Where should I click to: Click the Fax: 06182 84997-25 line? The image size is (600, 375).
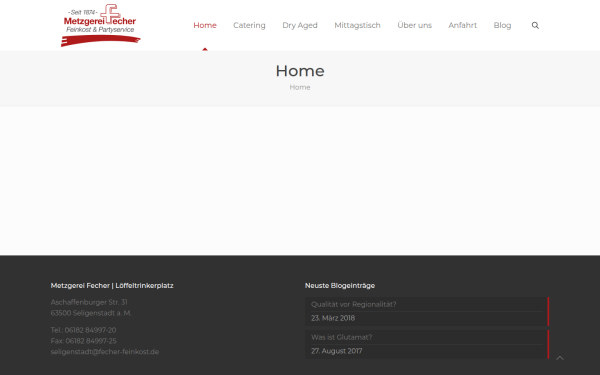(83, 341)
